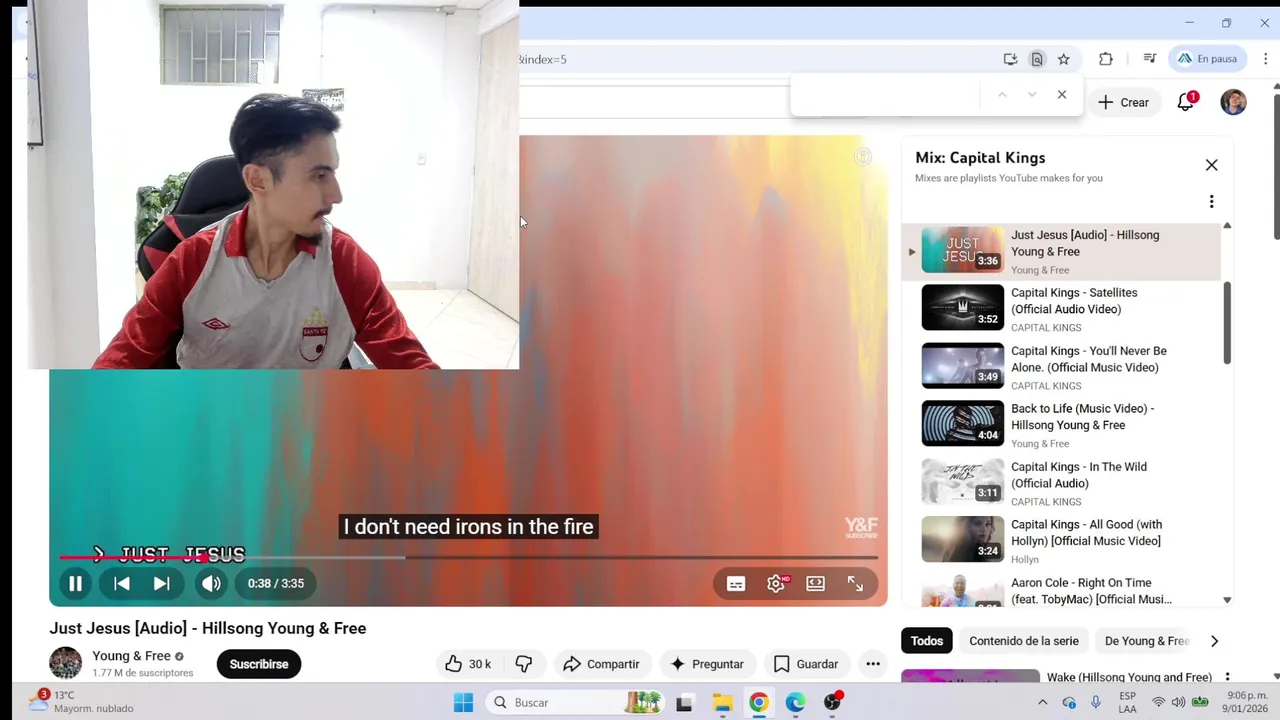This screenshot has width=1280, height=720.
Task: Save video with Guardar button
Action: pos(806,664)
